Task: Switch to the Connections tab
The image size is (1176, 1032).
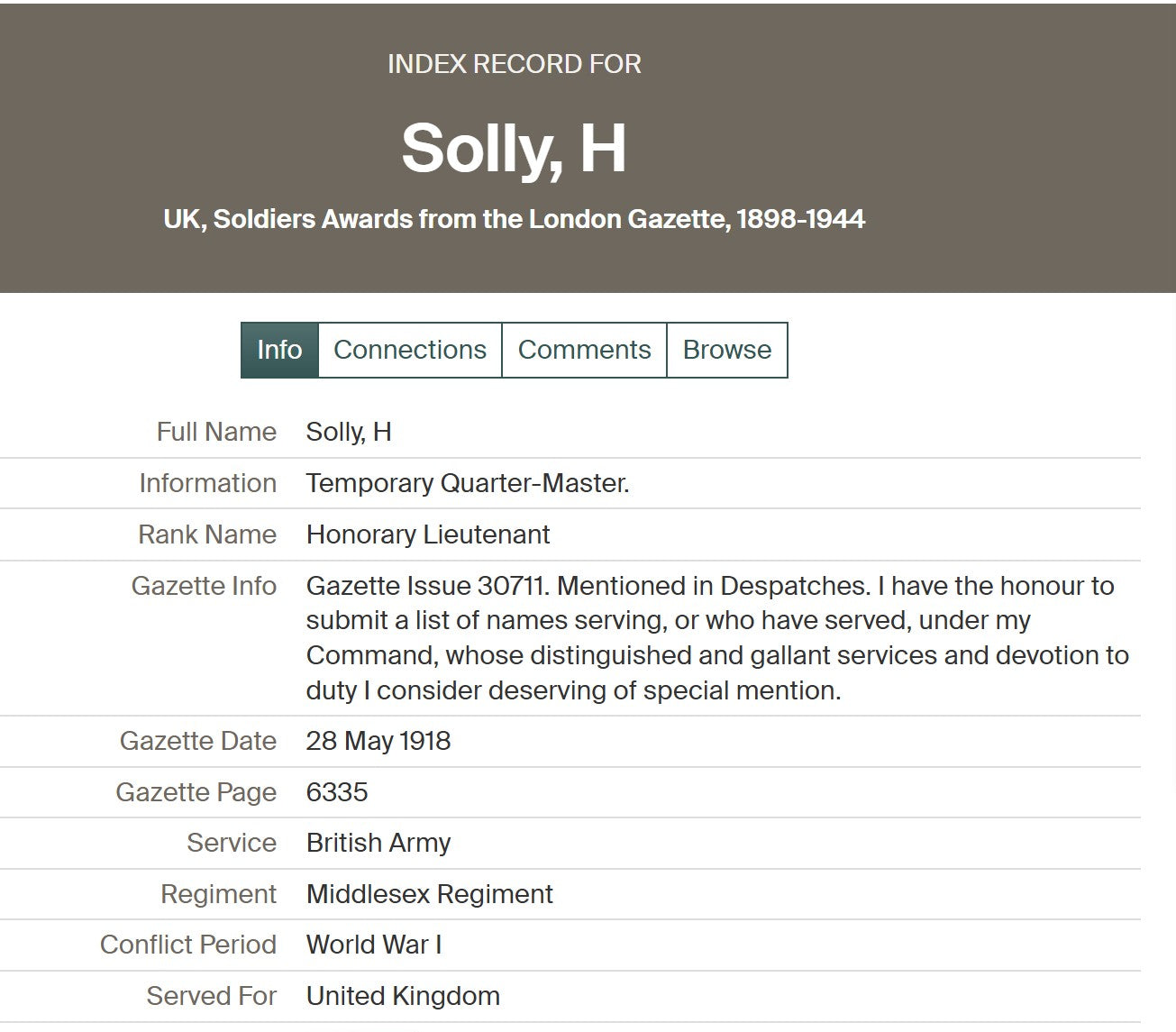Action: (x=409, y=350)
